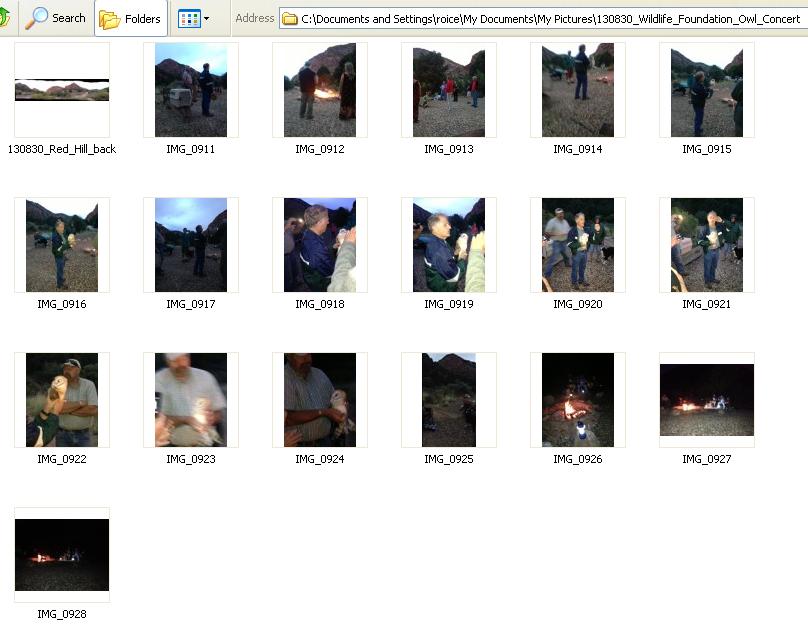The width and height of the screenshot is (808, 638).
Task: Click the Search toolbar button
Action: [x=55, y=18]
